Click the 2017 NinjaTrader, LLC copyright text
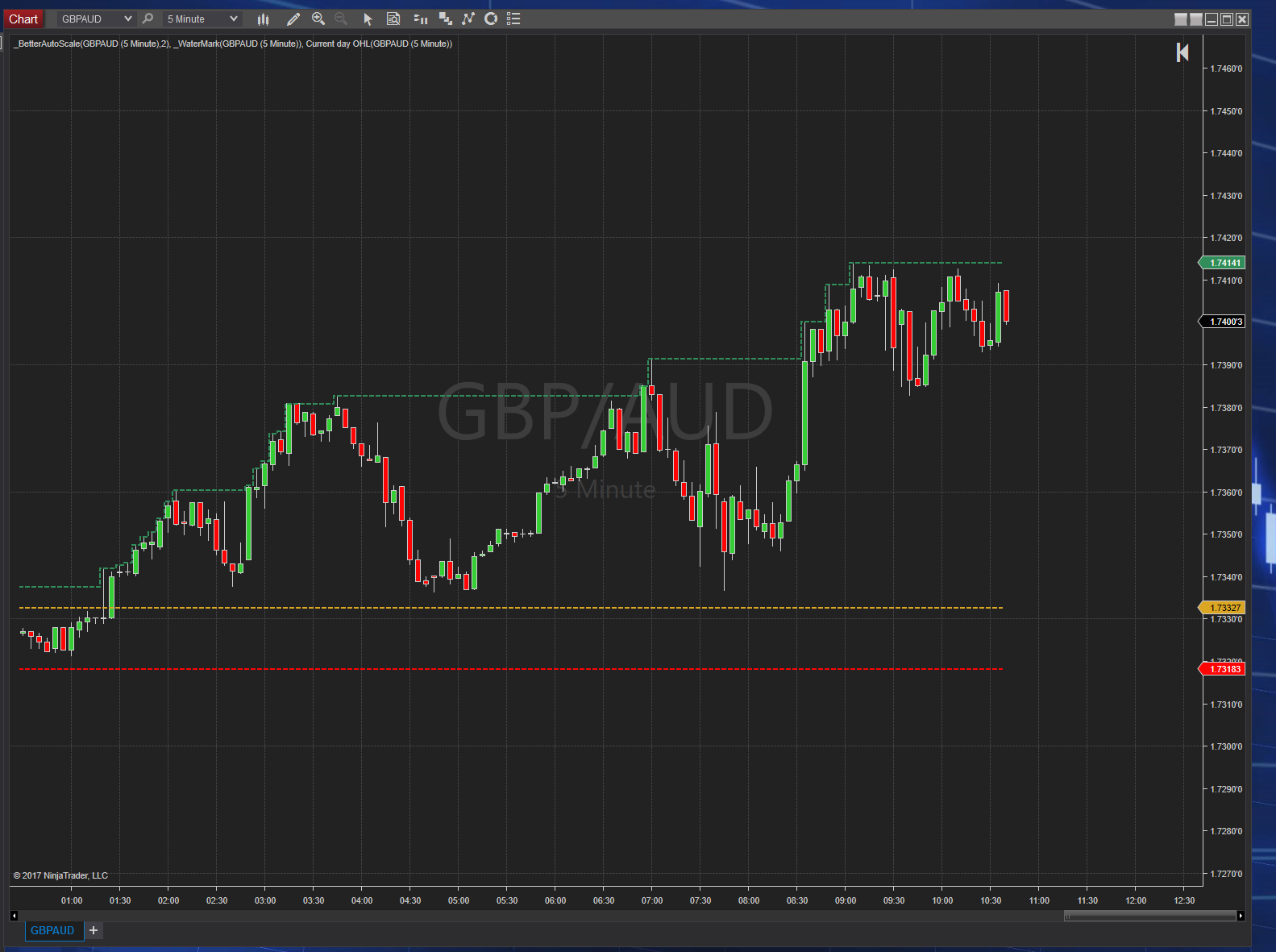1276x952 pixels. tap(60, 875)
